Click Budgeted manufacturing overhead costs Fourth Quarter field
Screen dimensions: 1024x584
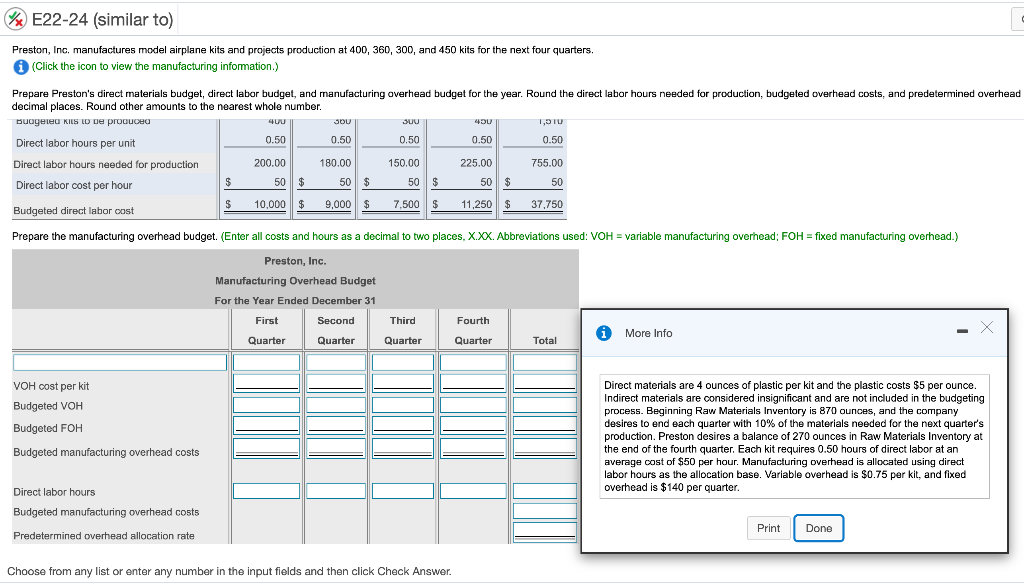pos(473,448)
